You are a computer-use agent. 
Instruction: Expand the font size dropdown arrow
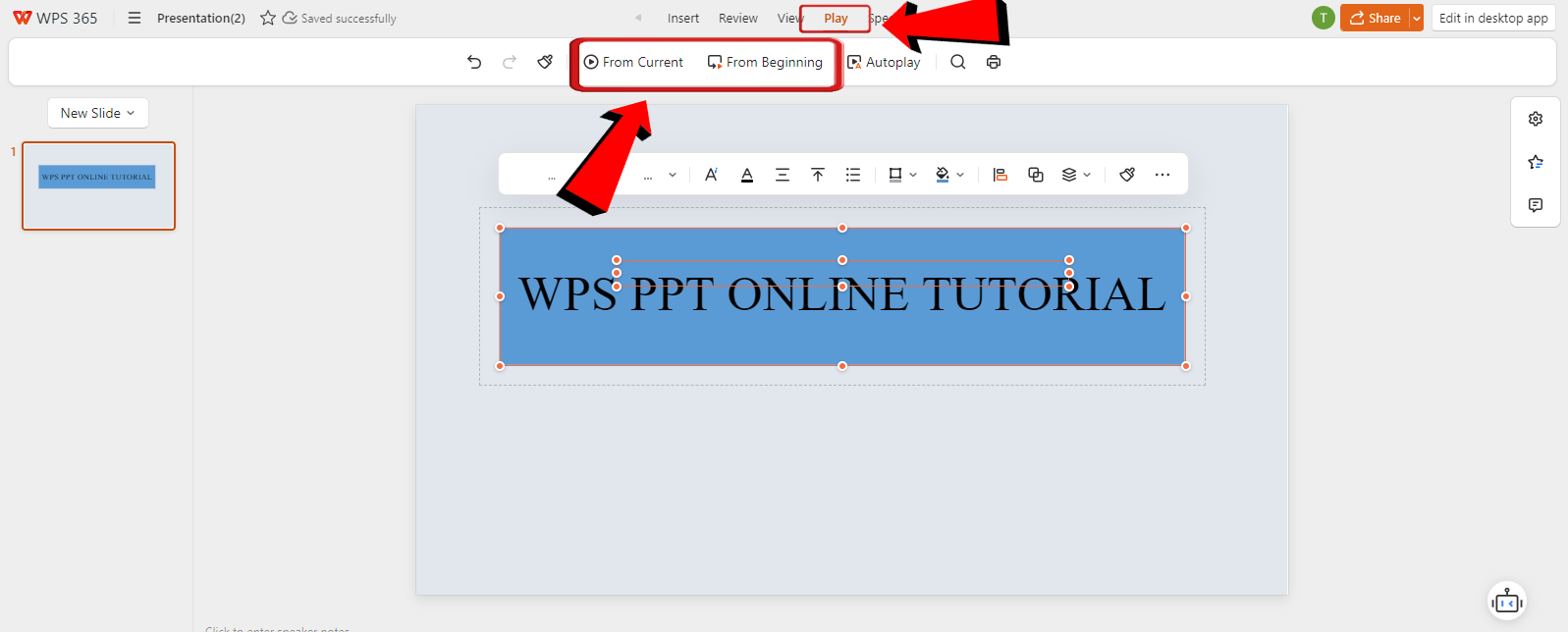[673, 175]
